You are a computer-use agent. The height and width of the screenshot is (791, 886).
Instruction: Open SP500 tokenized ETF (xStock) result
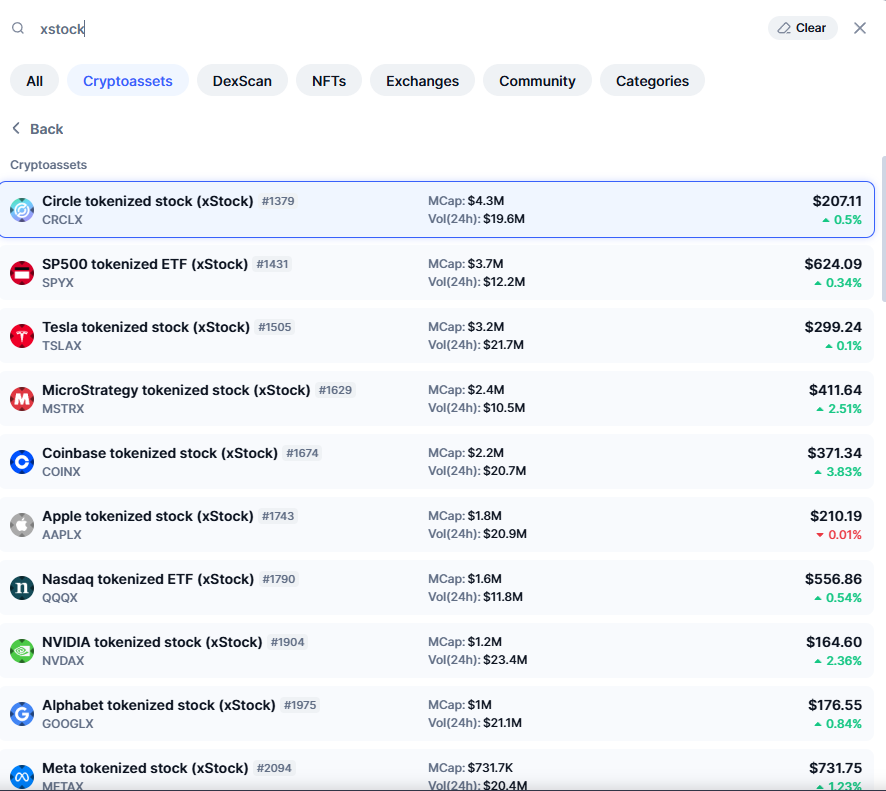tap(437, 272)
